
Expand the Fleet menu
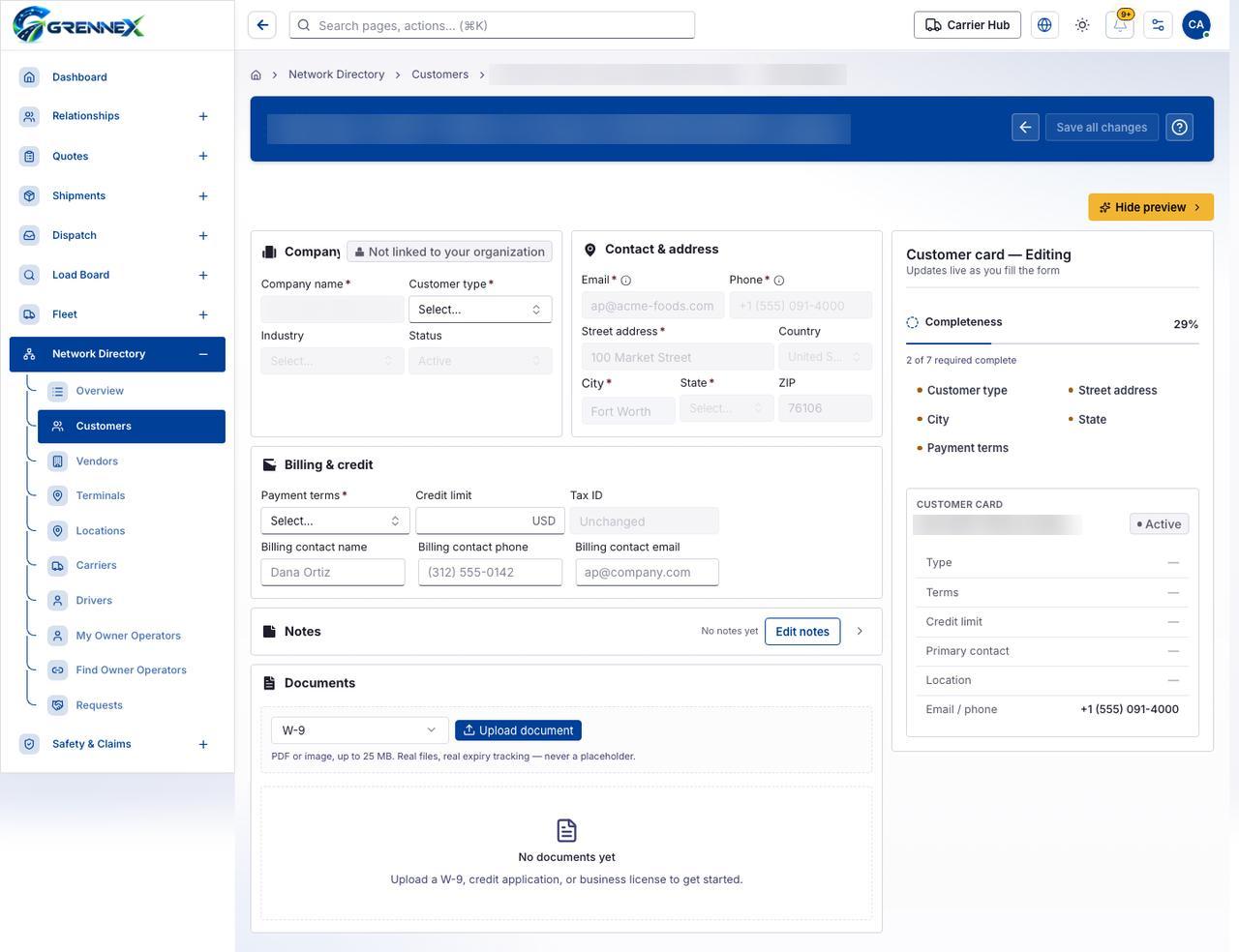pyautogui.click(x=203, y=314)
